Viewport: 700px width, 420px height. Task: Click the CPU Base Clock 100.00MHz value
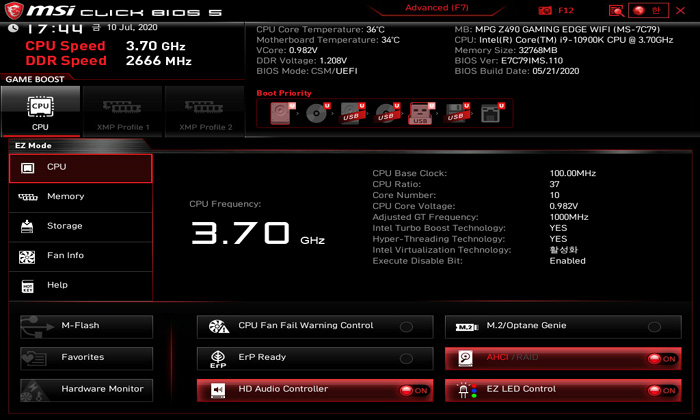573,173
